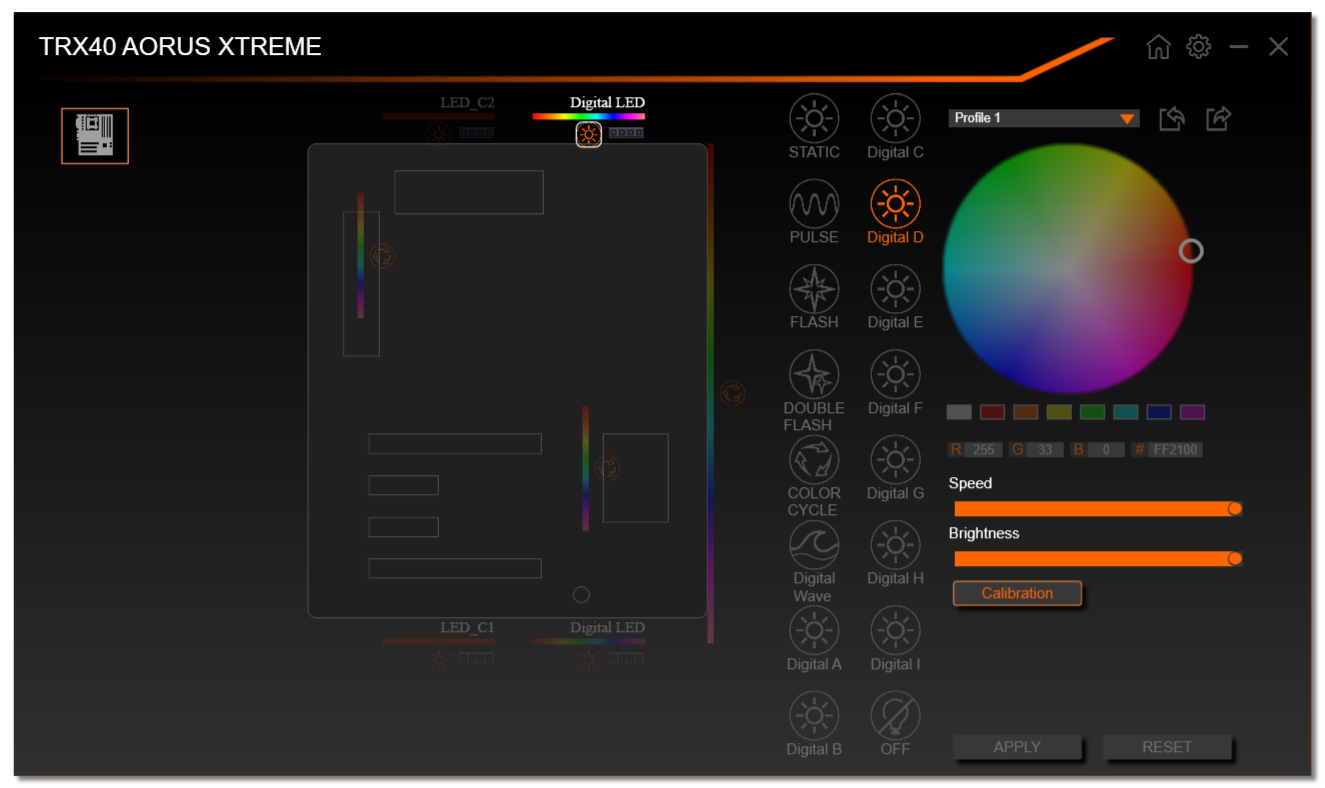Click the highlighted Digital D effect icon
The height and width of the screenshot is (788, 1325).
[895, 204]
